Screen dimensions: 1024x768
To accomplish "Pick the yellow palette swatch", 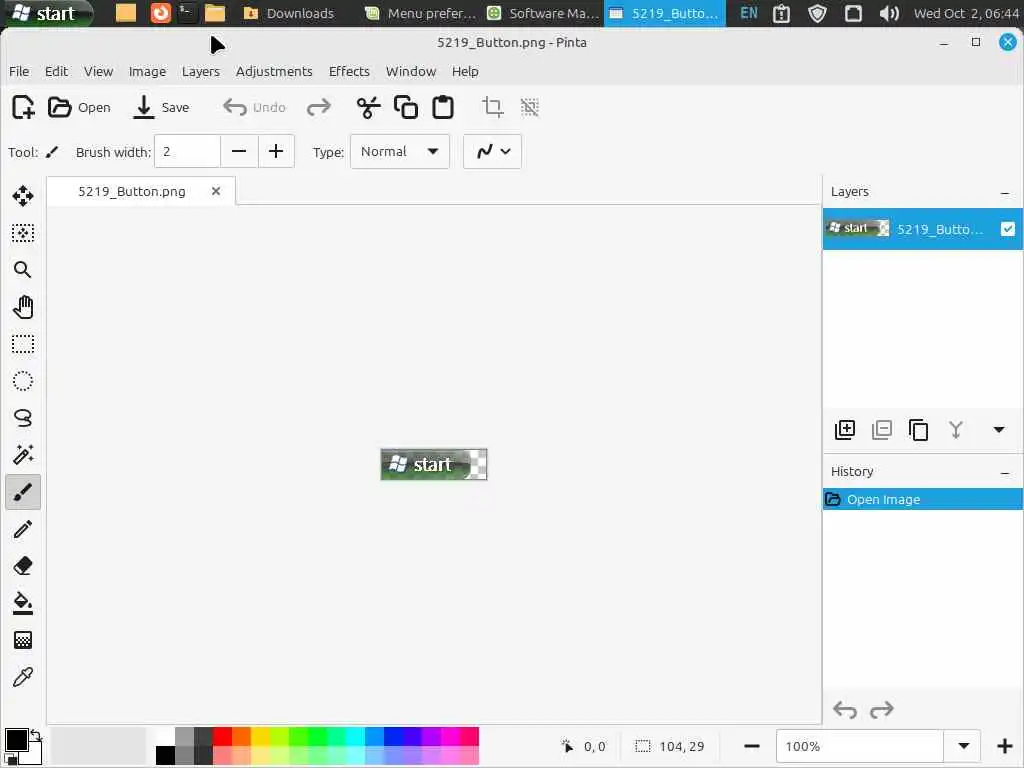I will click(260, 736).
